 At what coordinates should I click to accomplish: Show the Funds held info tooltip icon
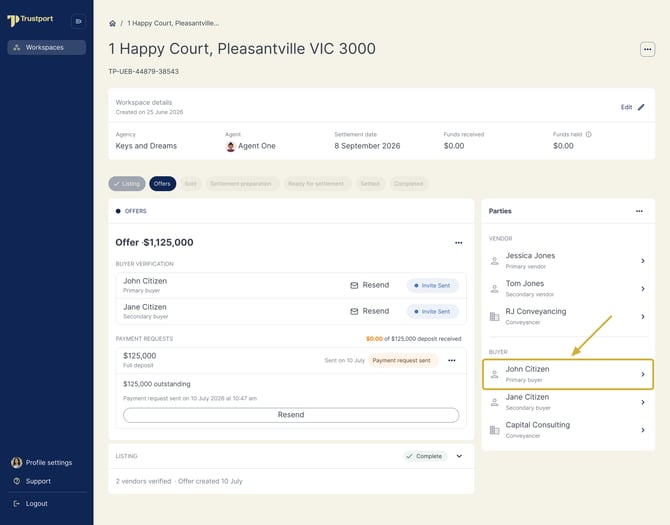click(x=588, y=134)
